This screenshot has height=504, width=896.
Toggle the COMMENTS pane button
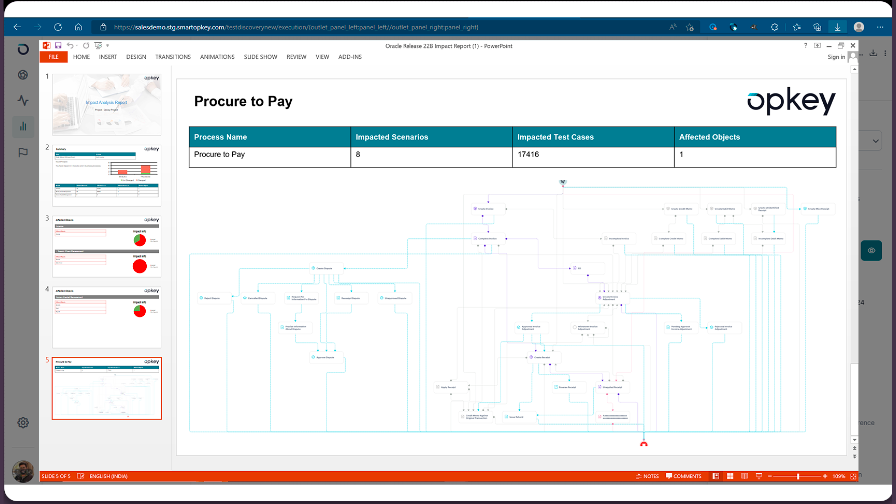683,476
